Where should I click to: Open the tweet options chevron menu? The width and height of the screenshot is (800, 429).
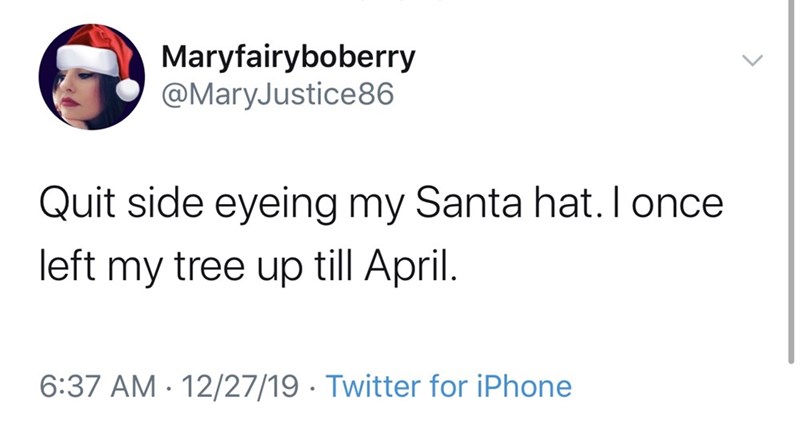[x=752, y=62]
